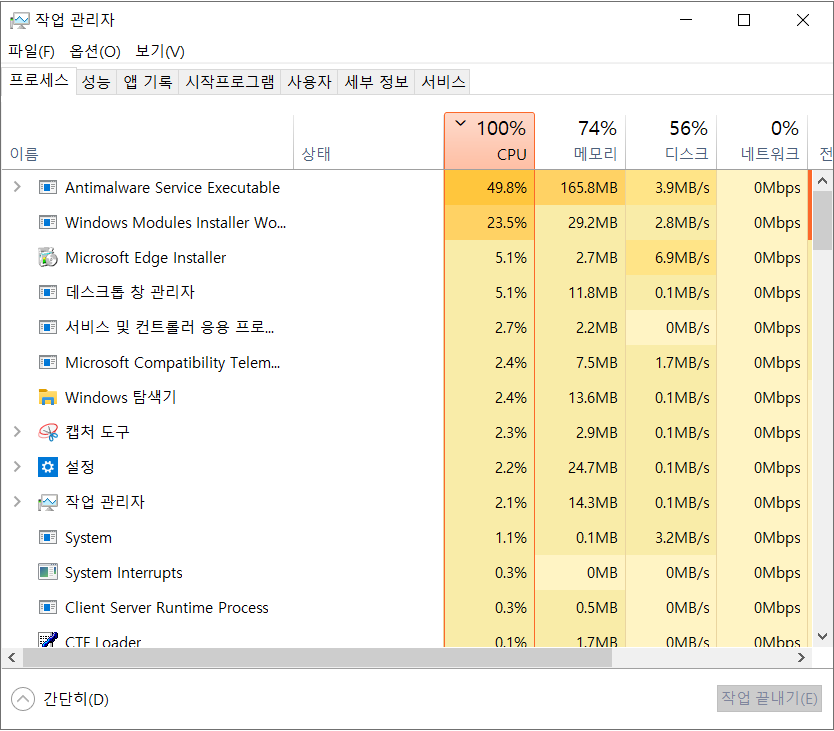
Task: Select the 프로세스 tab
Action: [39, 80]
